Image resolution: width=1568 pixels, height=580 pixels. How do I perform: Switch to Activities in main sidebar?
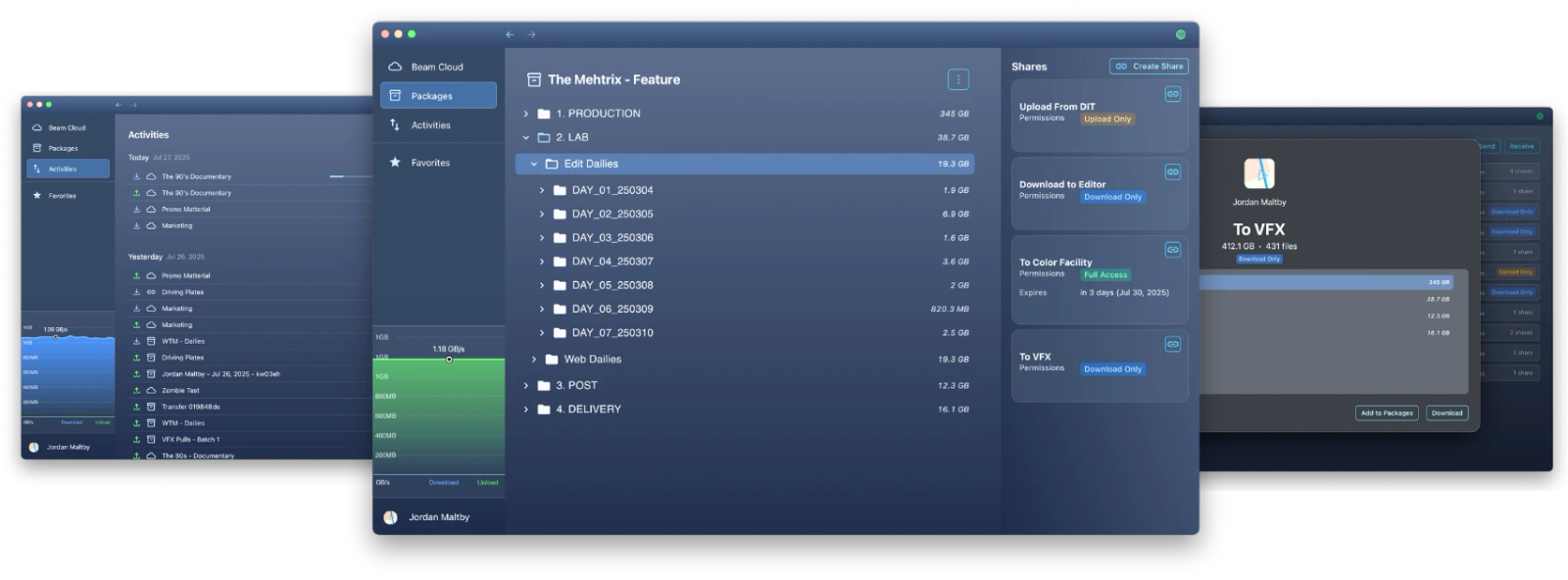(x=430, y=125)
